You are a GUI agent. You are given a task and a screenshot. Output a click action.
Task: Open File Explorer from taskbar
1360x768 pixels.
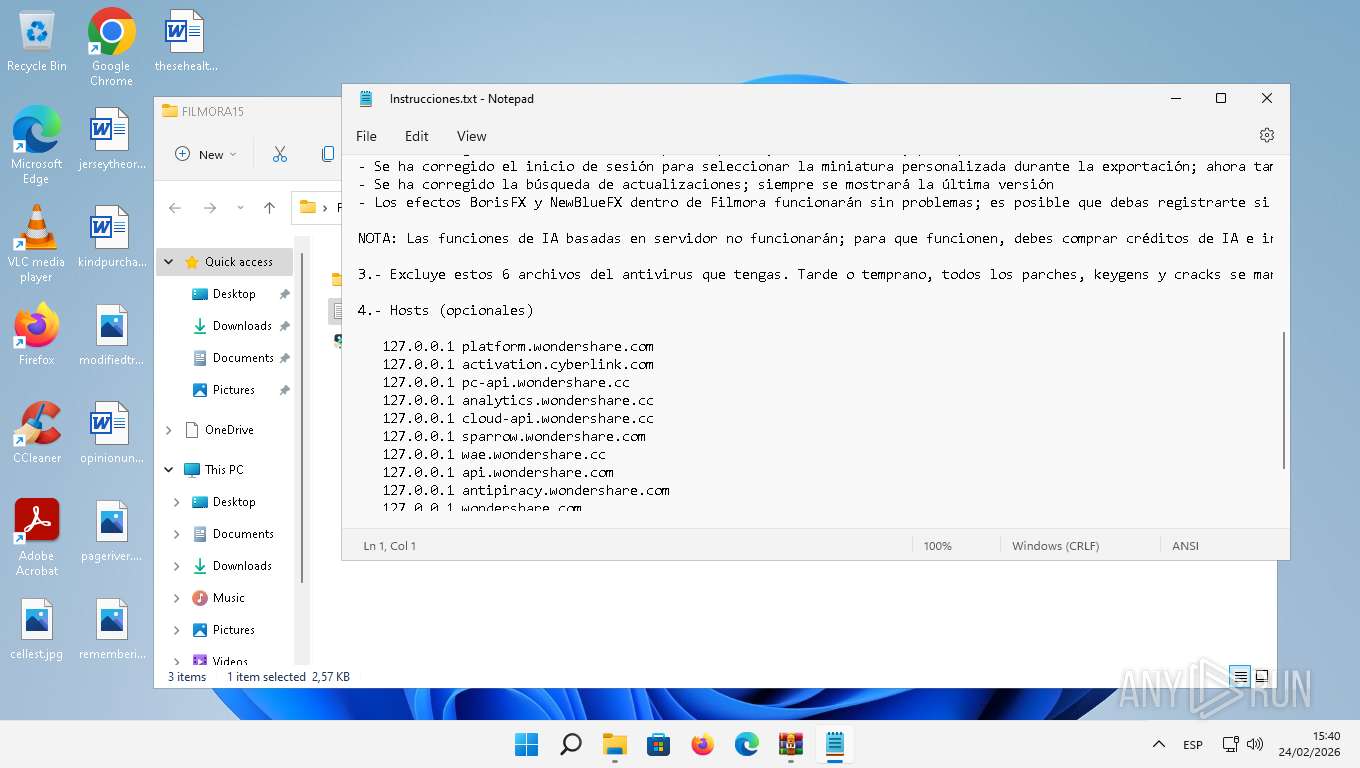pos(614,744)
